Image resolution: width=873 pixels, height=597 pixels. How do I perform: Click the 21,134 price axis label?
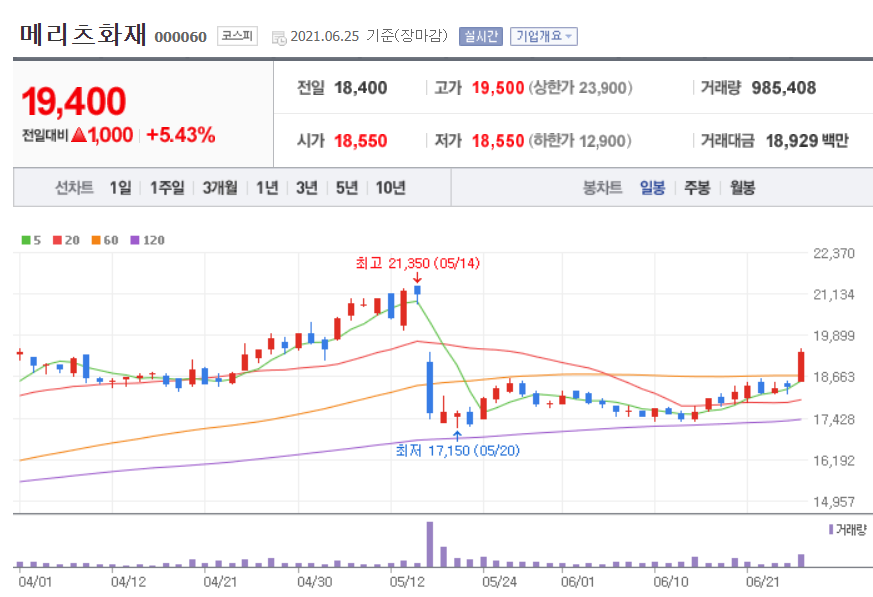(x=834, y=295)
